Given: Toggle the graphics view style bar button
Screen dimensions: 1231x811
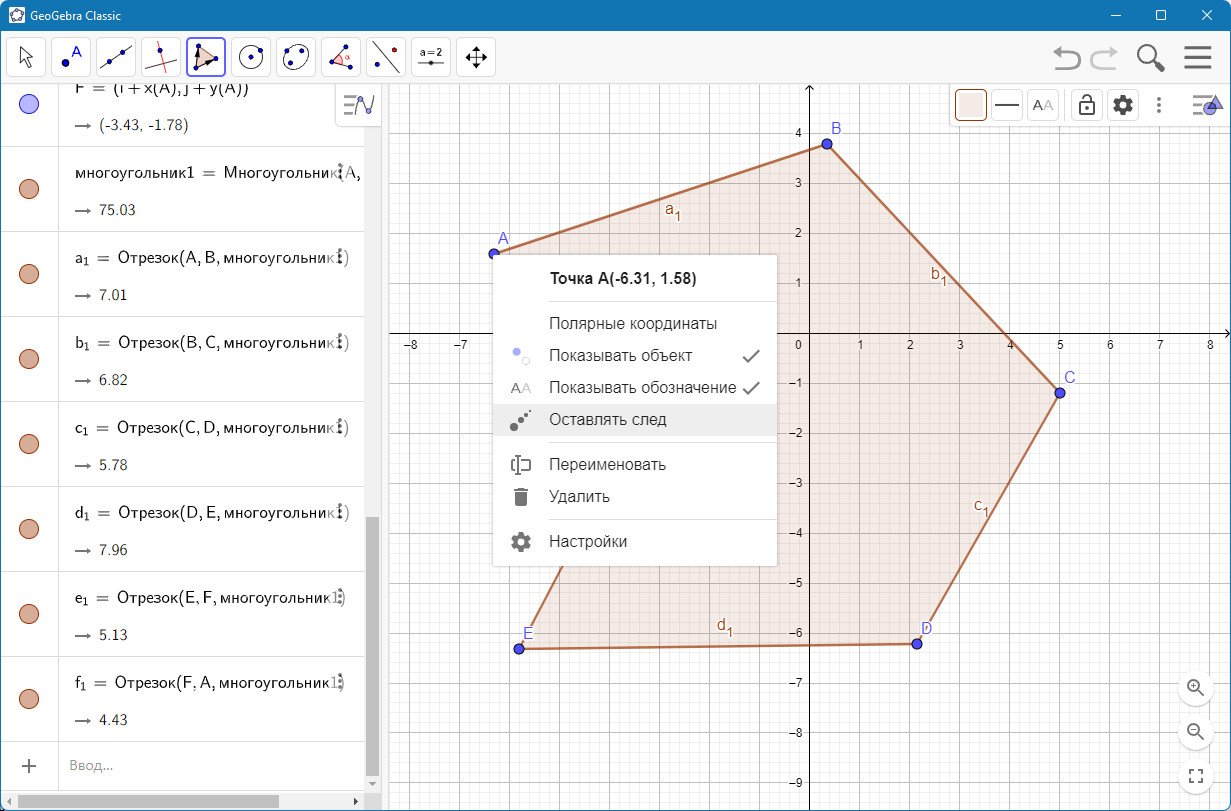Looking at the screenshot, I should click(x=1207, y=105).
